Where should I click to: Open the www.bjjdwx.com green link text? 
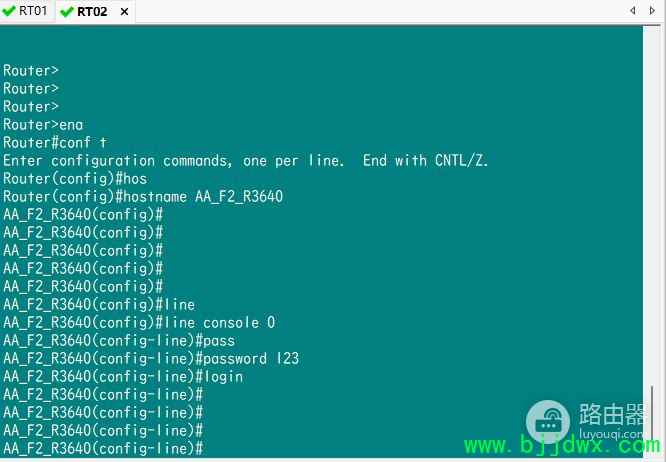pyautogui.click(x=562, y=445)
